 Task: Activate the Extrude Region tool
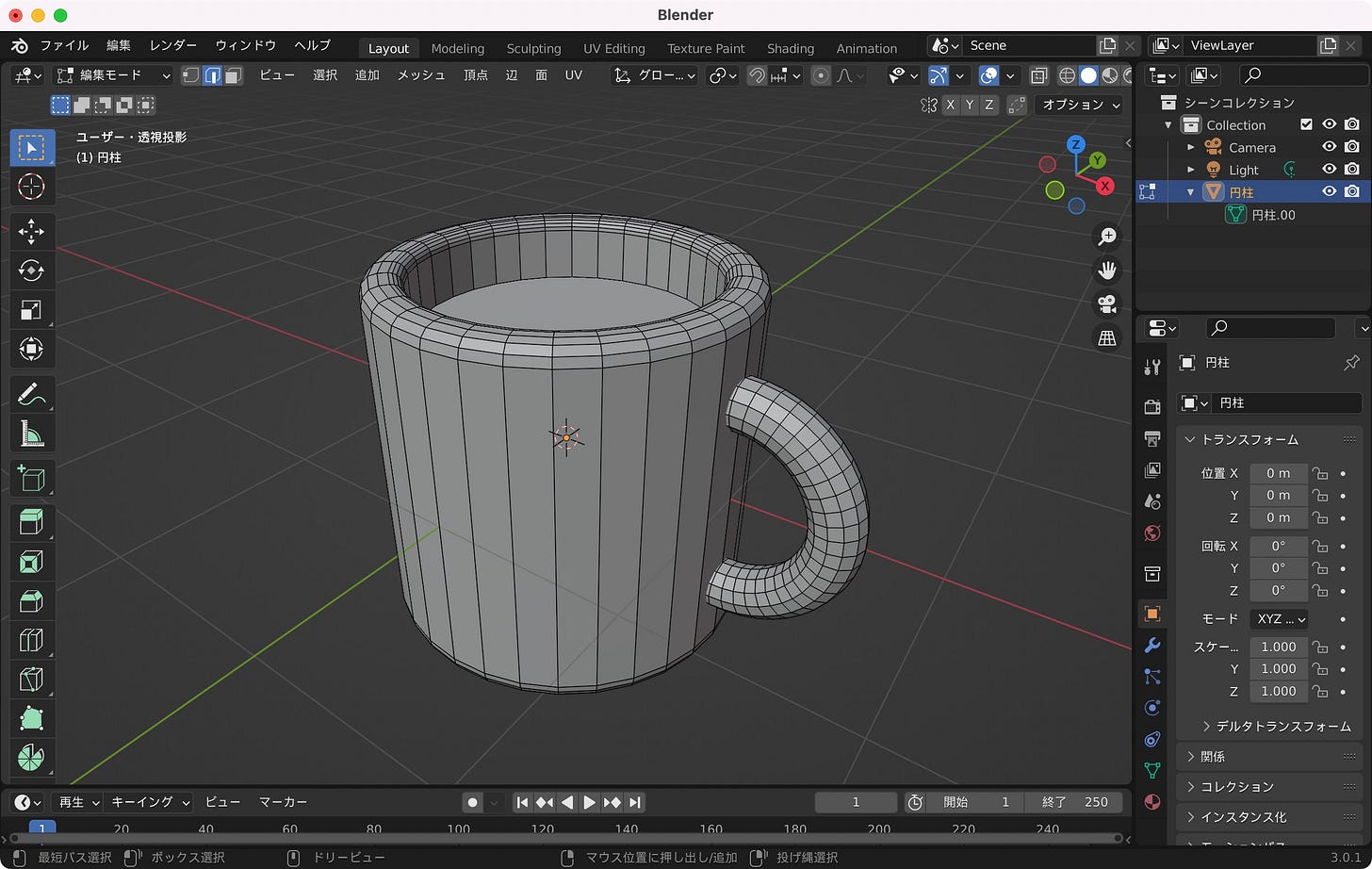click(x=31, y=521)
